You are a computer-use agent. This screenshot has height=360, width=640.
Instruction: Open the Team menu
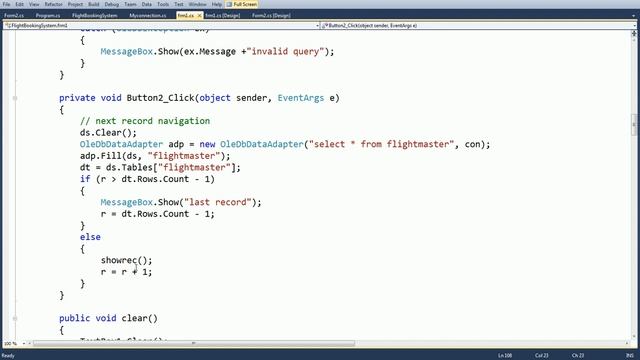(130, 4)
